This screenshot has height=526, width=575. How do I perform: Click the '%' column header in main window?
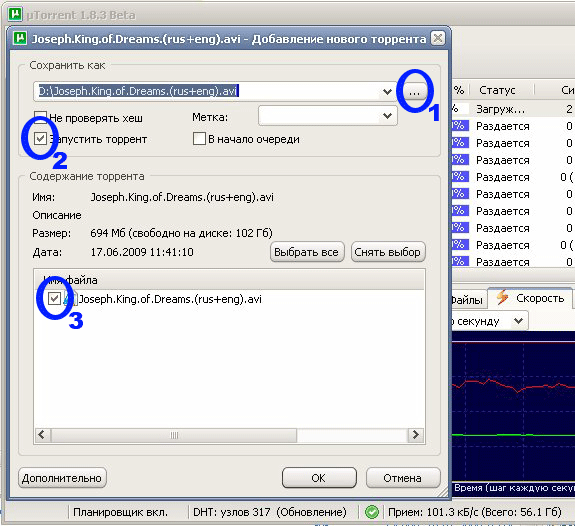coord(459,90)
